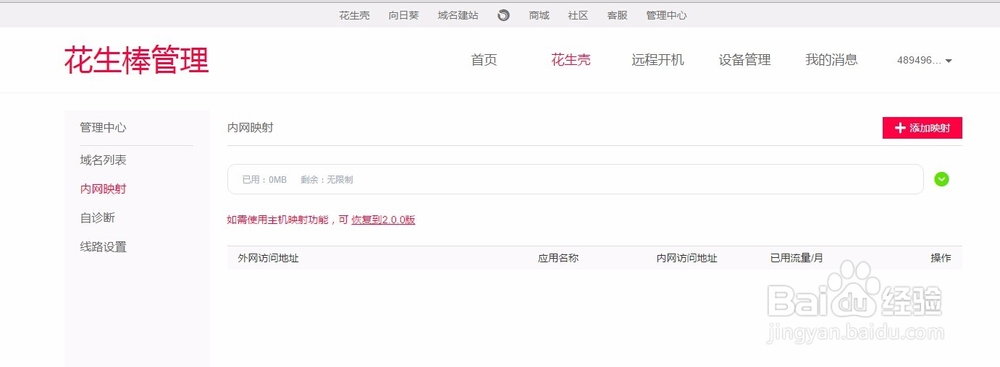Switch to 首页 navigation tab
The height and width of the screenshot is (367, 1000).
[x=484, y=60]
